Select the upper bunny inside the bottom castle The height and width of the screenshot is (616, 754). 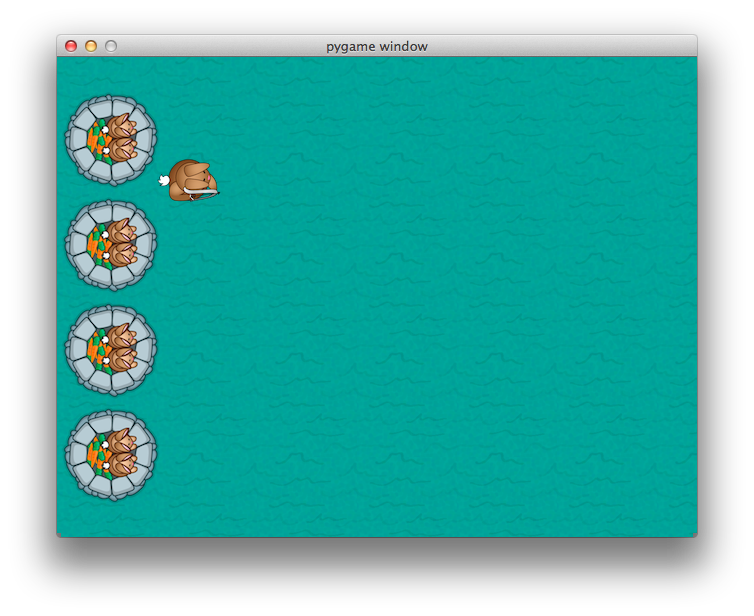click(x=119, y=443)
